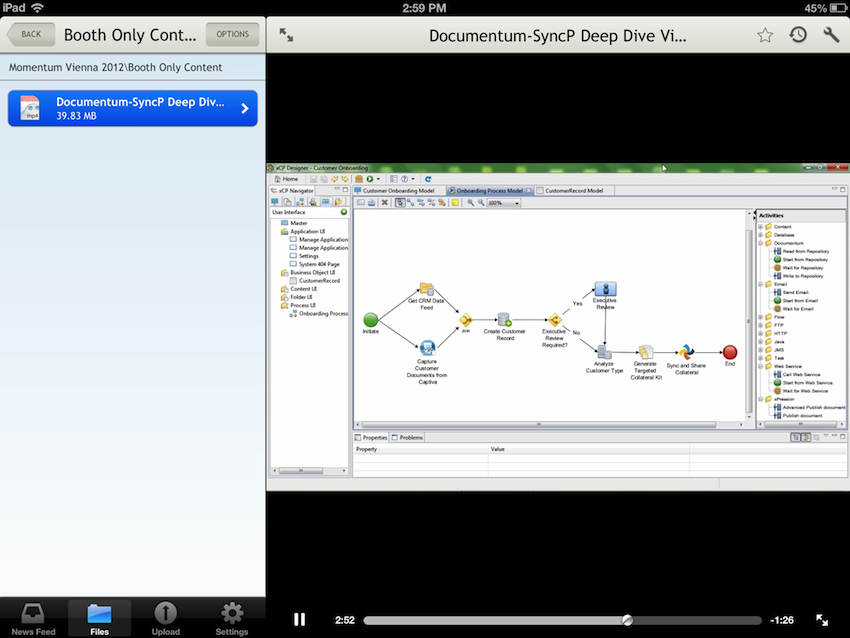Click the red End node
The image size is (850, 638).
[x=730, y=352]
